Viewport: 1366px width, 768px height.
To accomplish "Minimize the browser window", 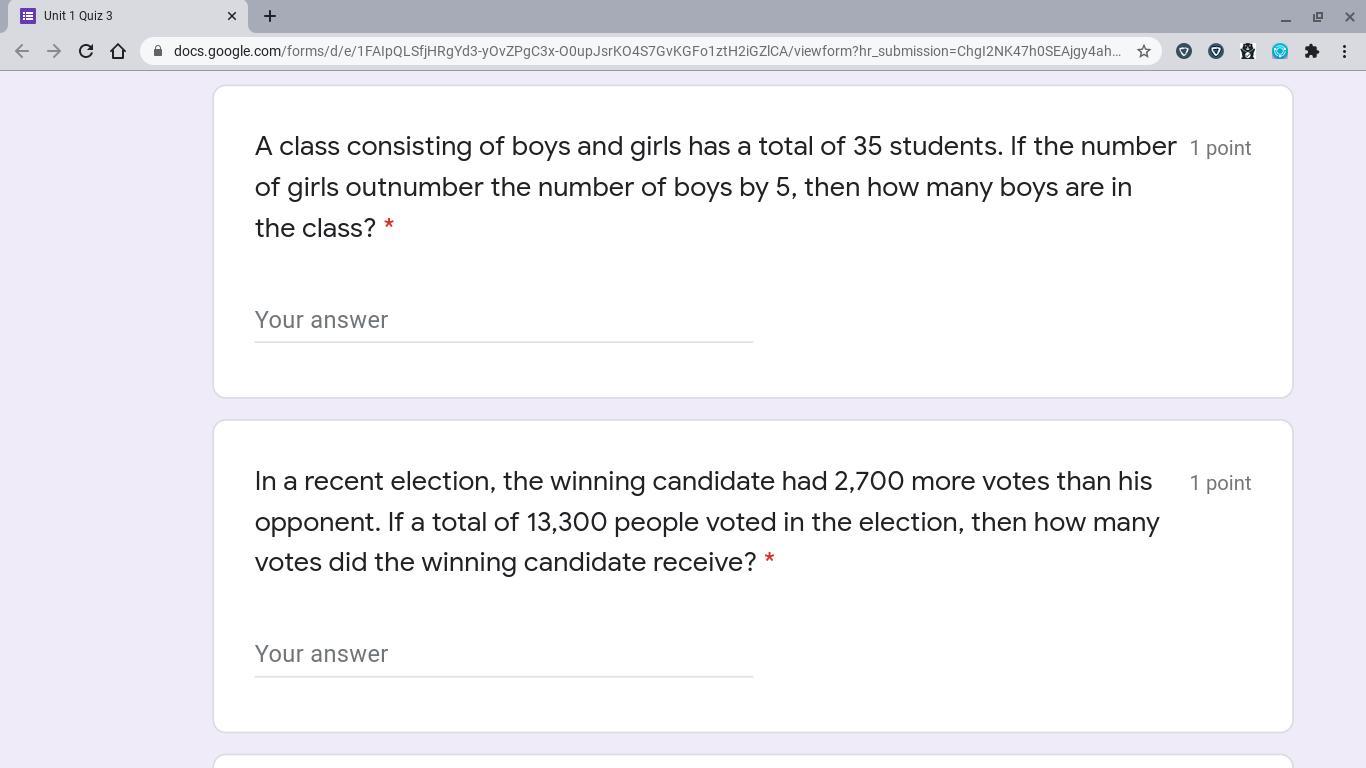I will point(1286,17).
